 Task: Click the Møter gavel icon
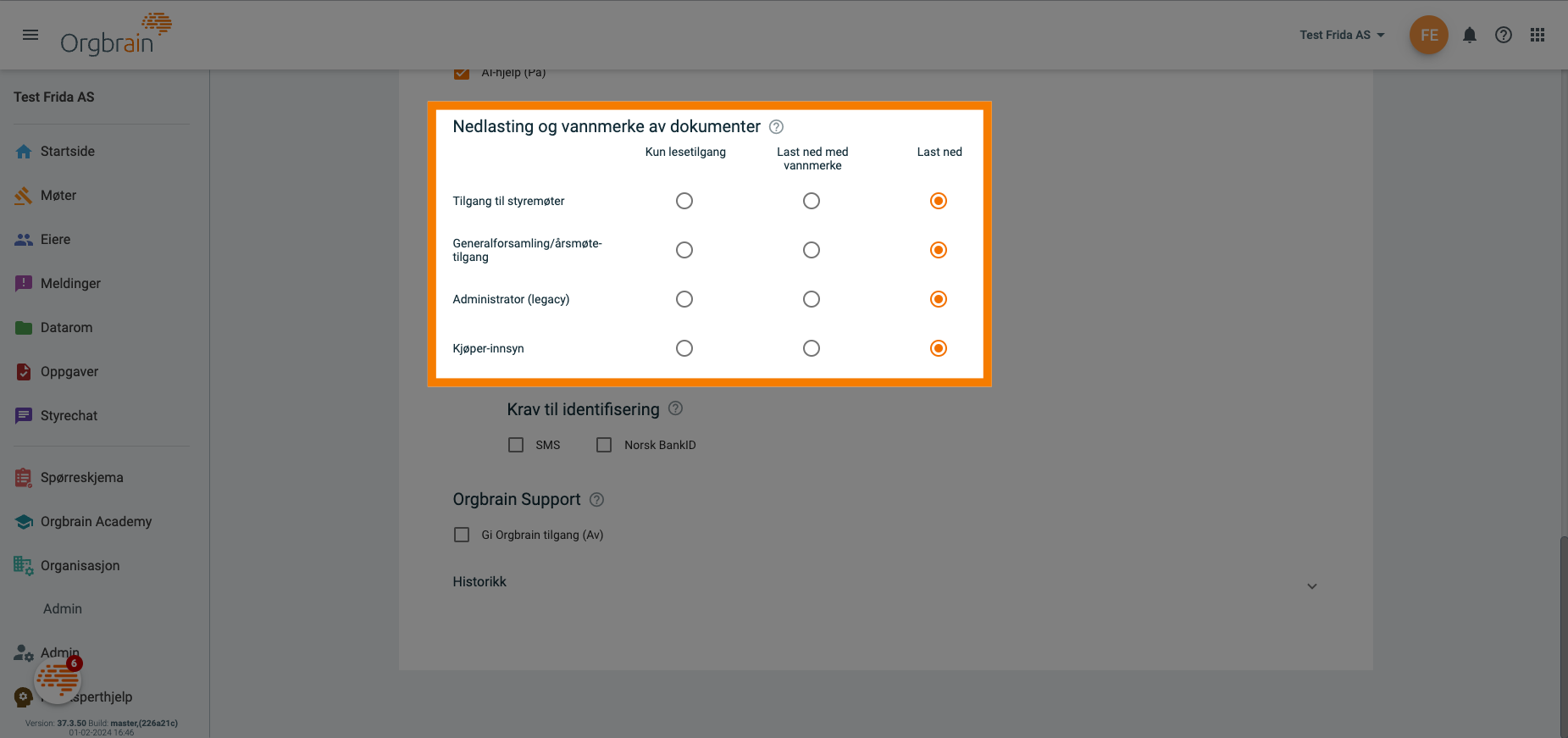[x=24, y=196]
